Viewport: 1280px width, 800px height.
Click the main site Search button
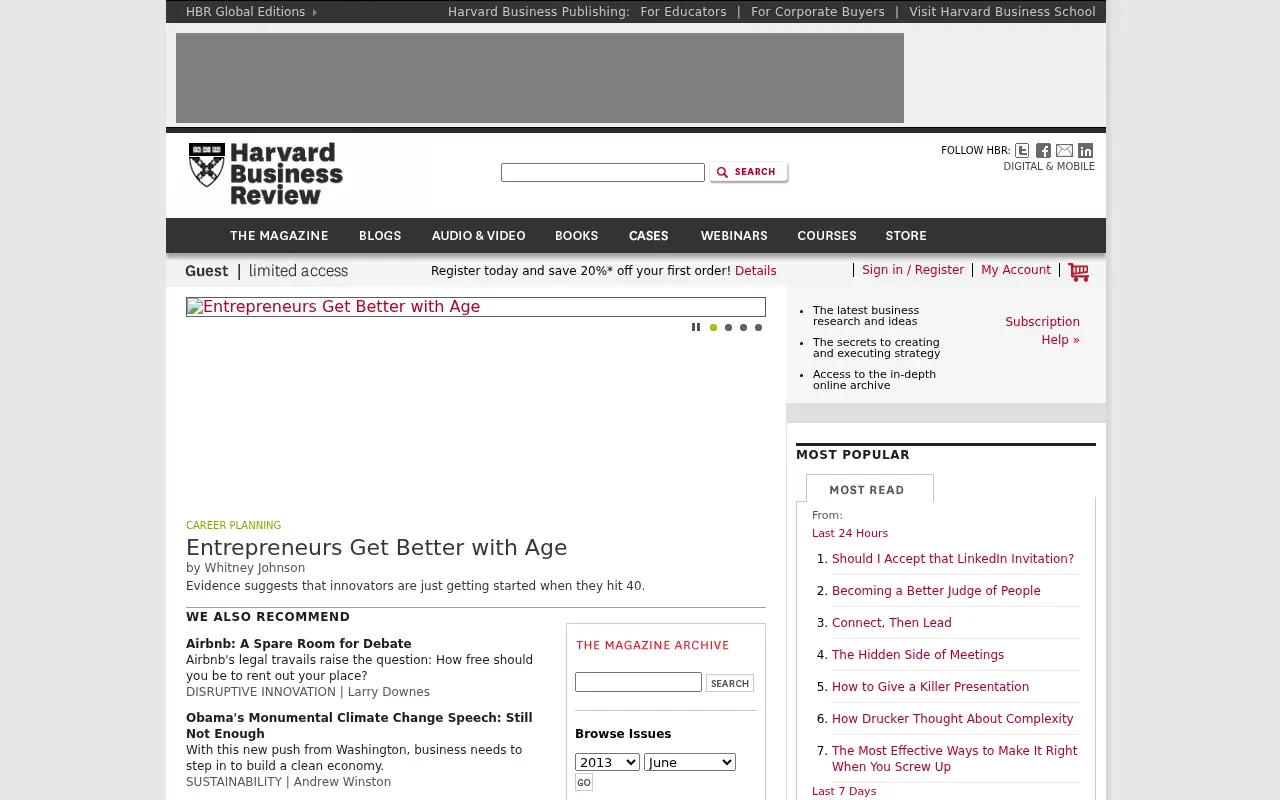tap(749, 172)
